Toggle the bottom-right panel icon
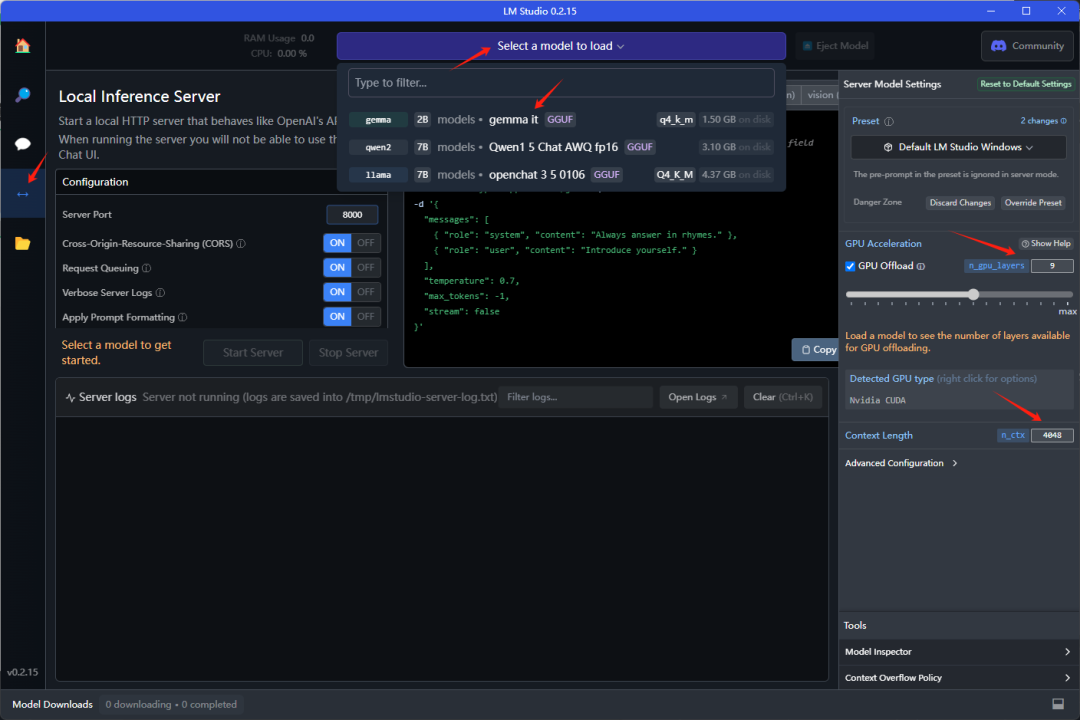 (x=1058, y=703)
